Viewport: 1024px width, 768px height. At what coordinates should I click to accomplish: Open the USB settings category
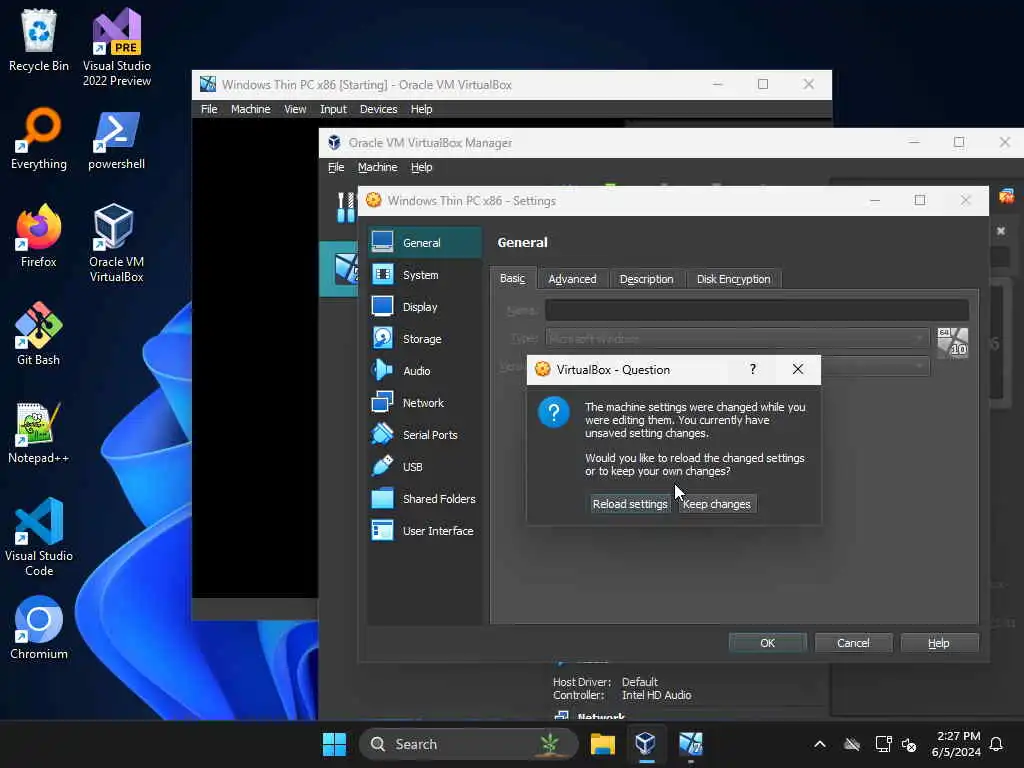click(424, 466)
